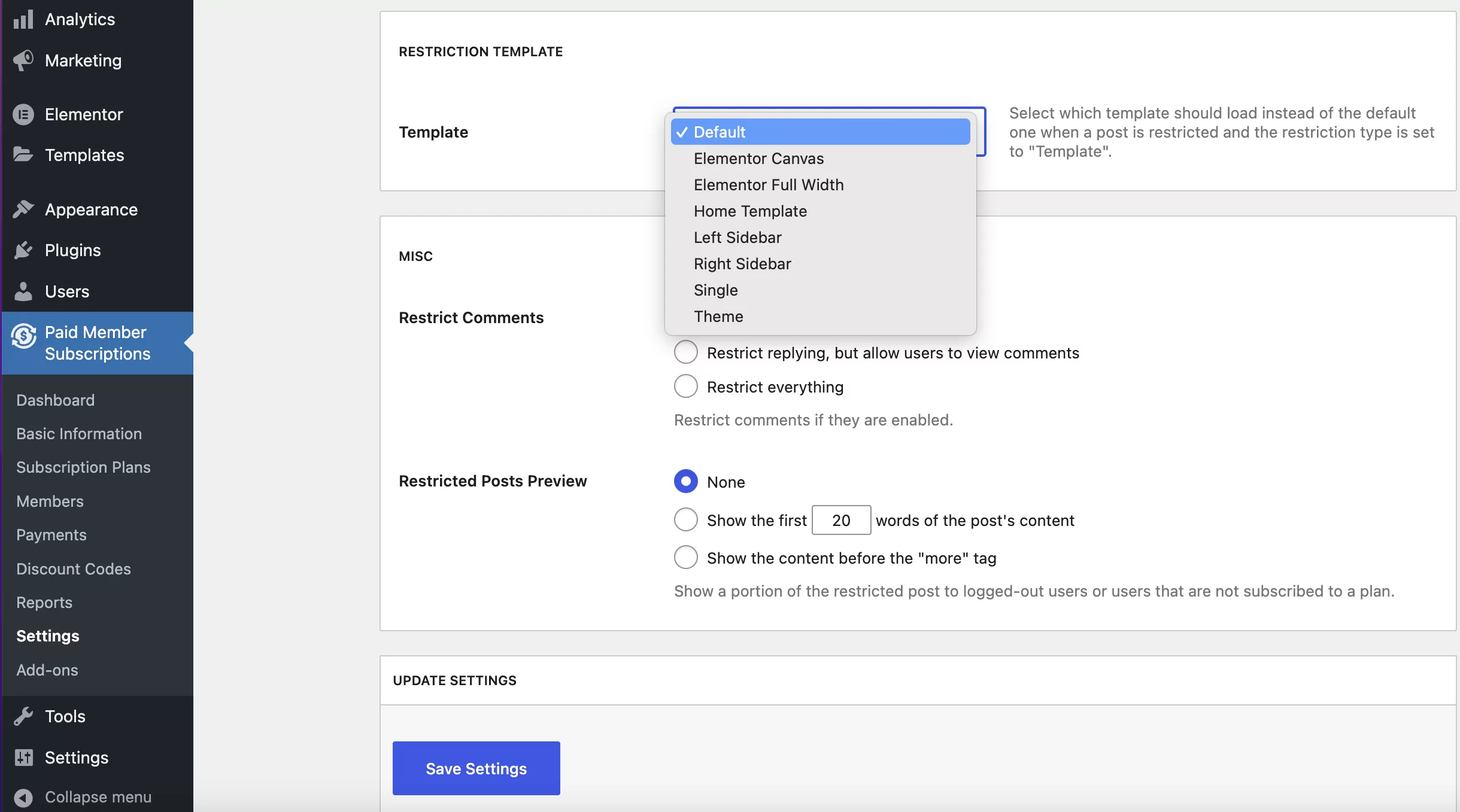The height and width of the screenshot is (812, 1460).
Task: Open the Members submenu
Action: [x=50, y=501]
